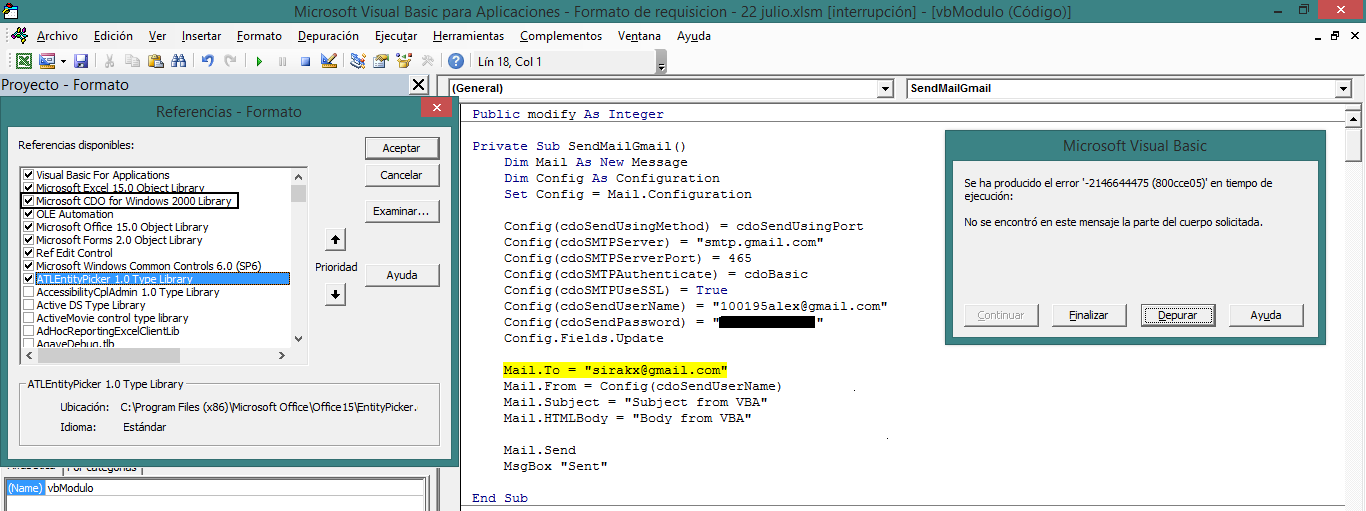Click the references list scroll-down arrow
Viewport: 1366px width, 511px height.
298,339
